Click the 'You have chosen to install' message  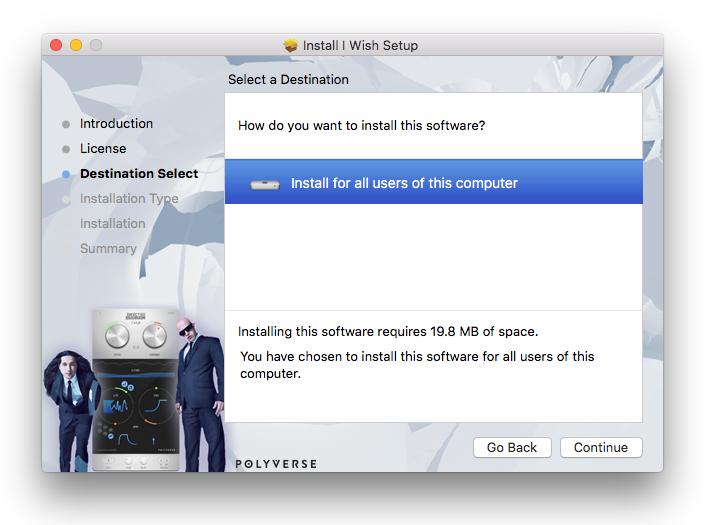tap(417, 365)
